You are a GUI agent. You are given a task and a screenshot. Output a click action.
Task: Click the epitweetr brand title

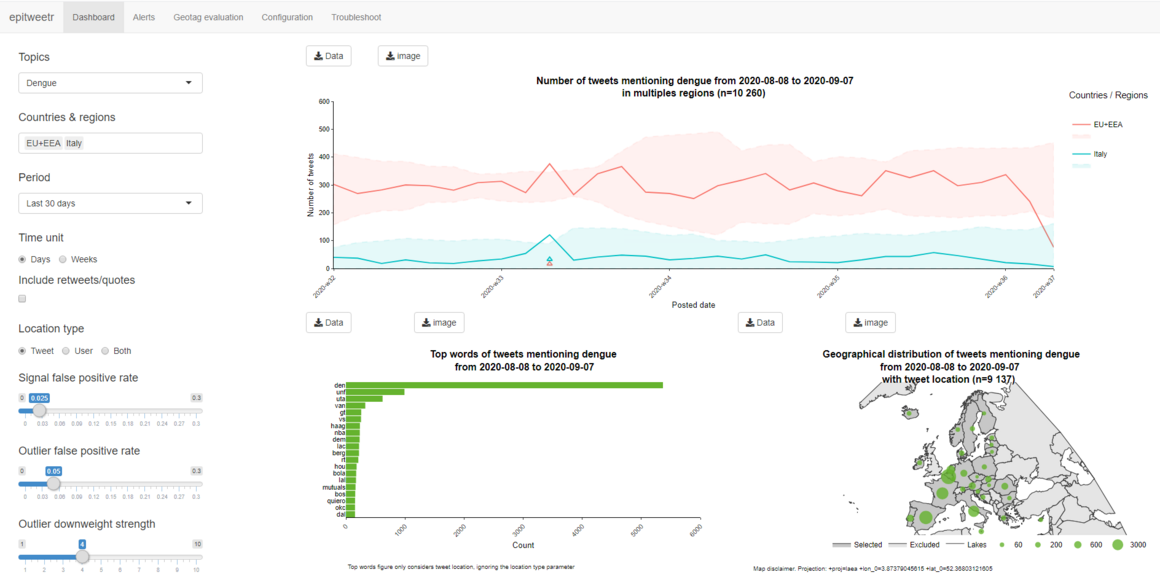click(x=30, y=17)
